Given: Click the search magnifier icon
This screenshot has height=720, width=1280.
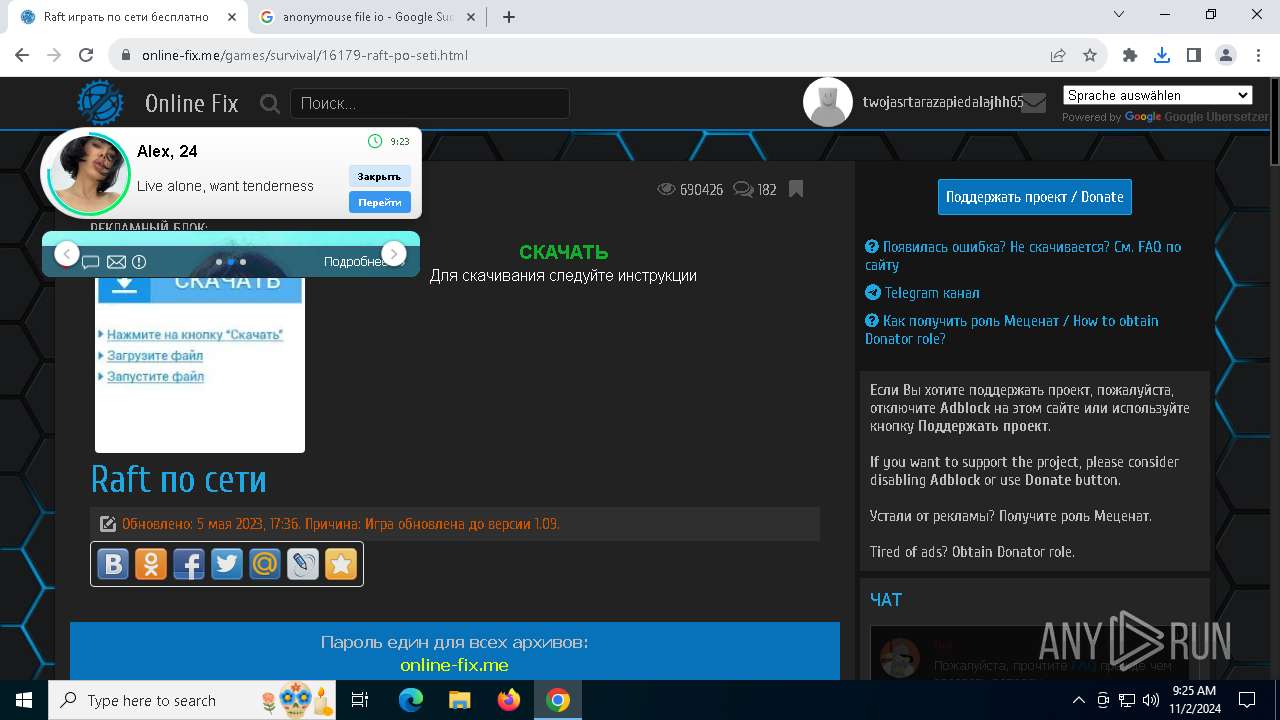Looking at the screenshot, I should [269, 103].
